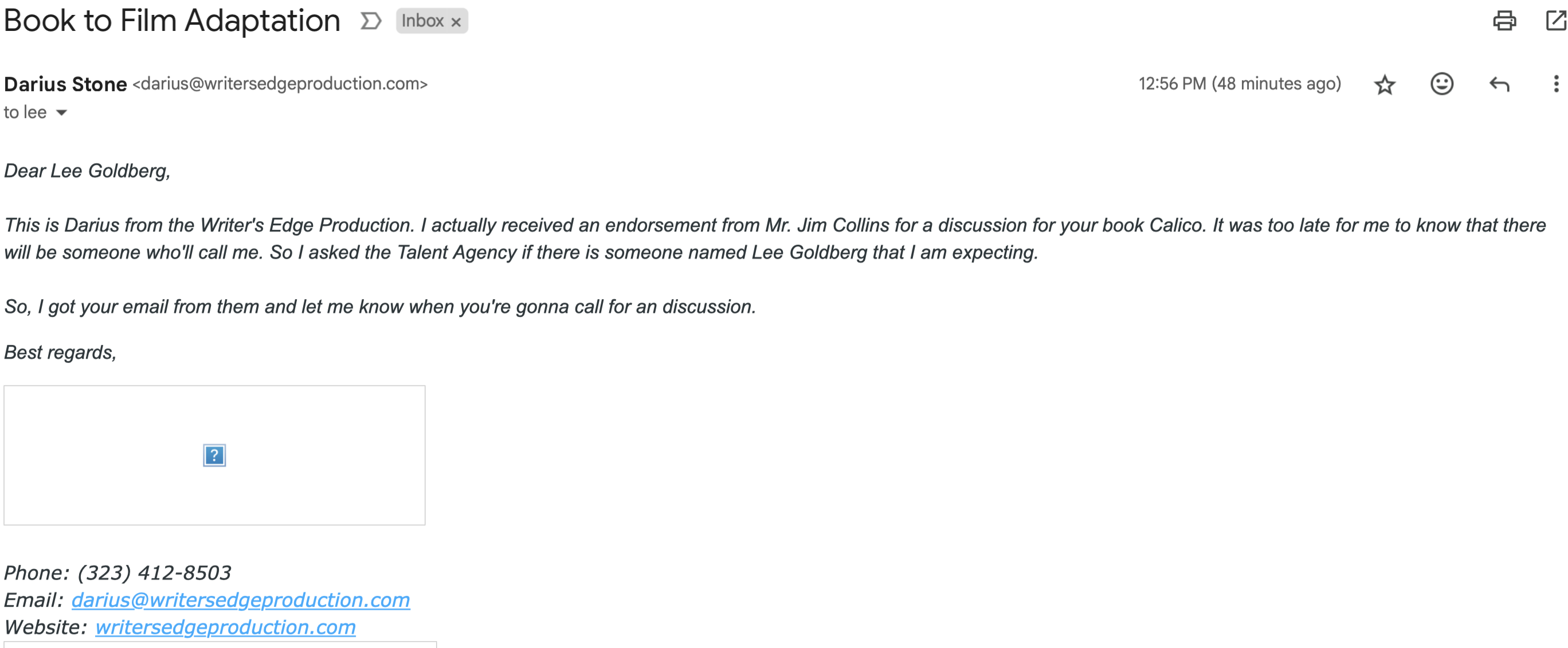Remove the Inbox label with its X
The height and width of the screenshot is (648, 1568).
[x=456, y=22]
